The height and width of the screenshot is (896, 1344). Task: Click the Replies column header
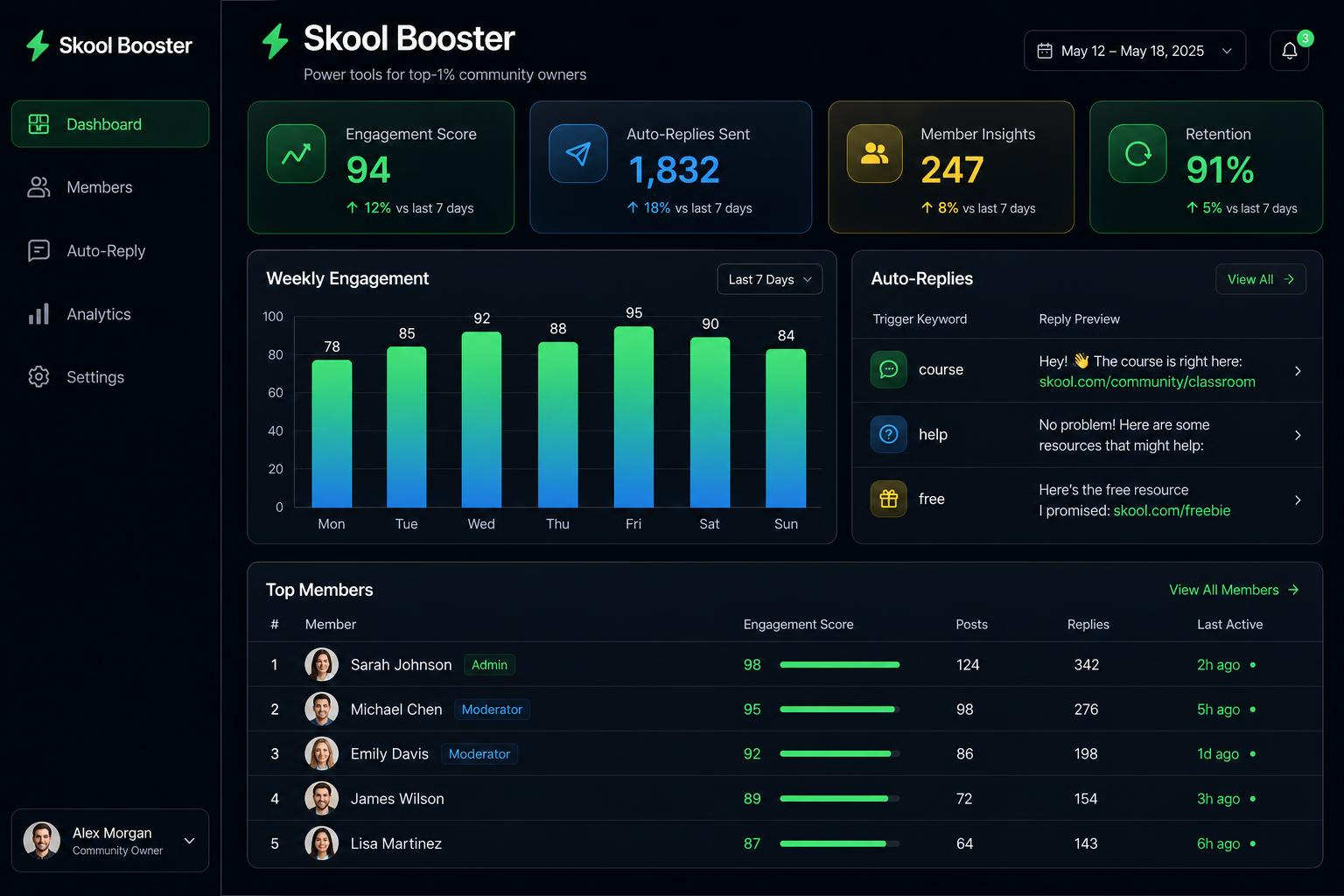coord(1088,625)
